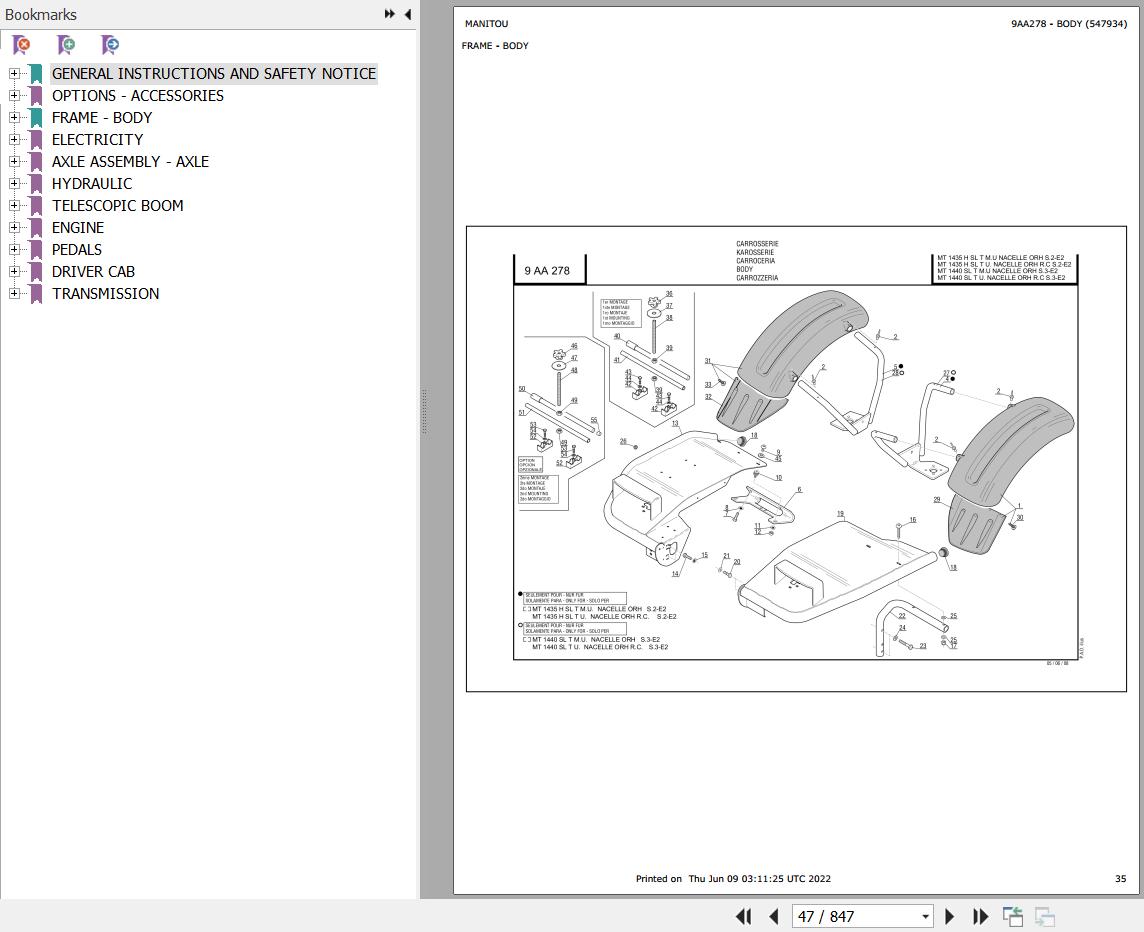Click the add new bookmark icon
1144x932 pixels.
(66, 45)
